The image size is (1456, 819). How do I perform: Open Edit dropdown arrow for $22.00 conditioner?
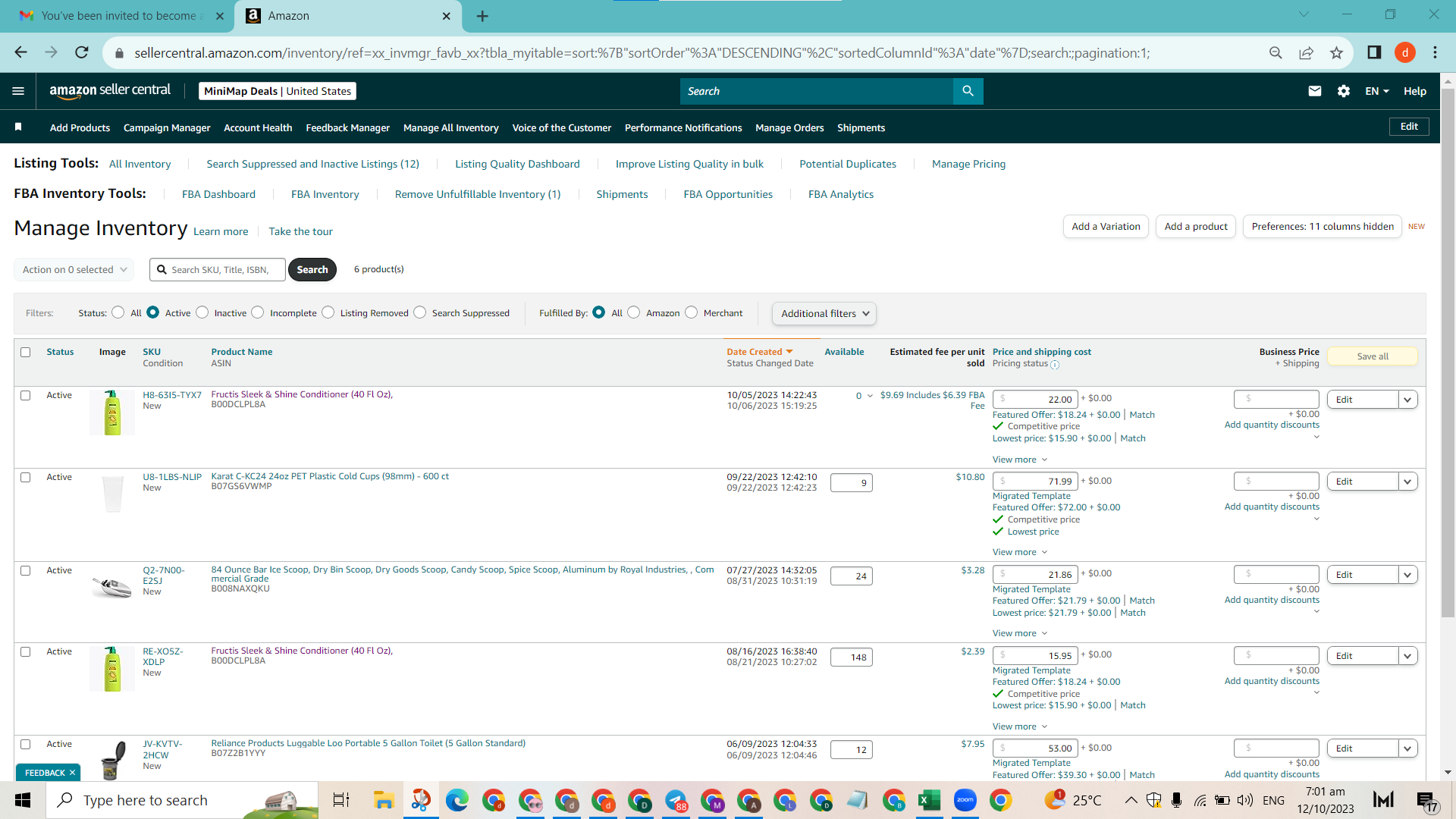[x=1408, y=400]
